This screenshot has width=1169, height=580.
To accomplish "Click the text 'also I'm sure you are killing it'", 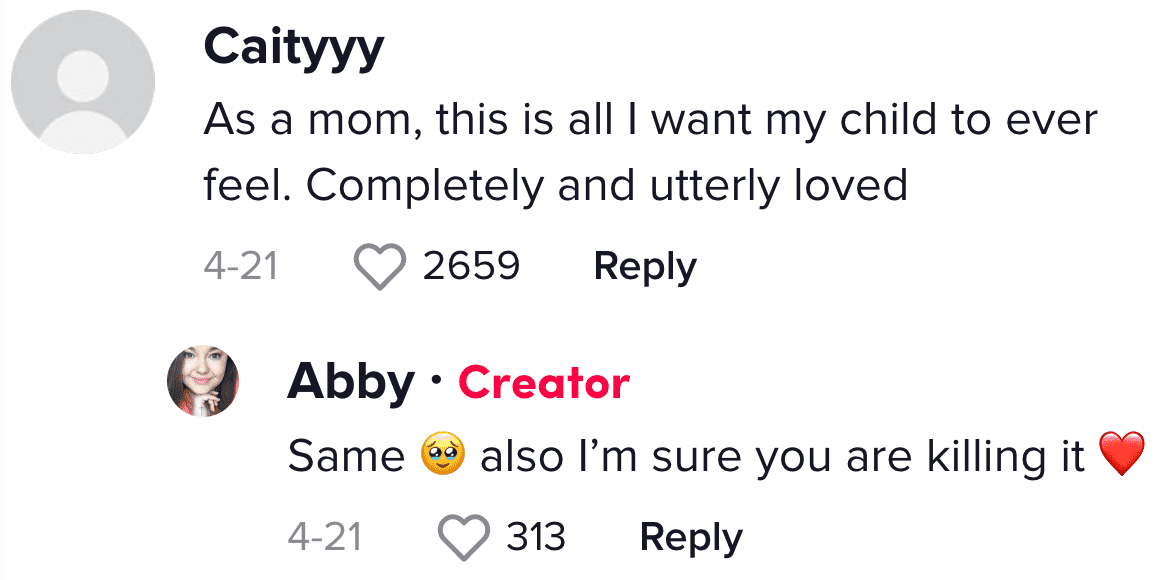I will [782, 456].
